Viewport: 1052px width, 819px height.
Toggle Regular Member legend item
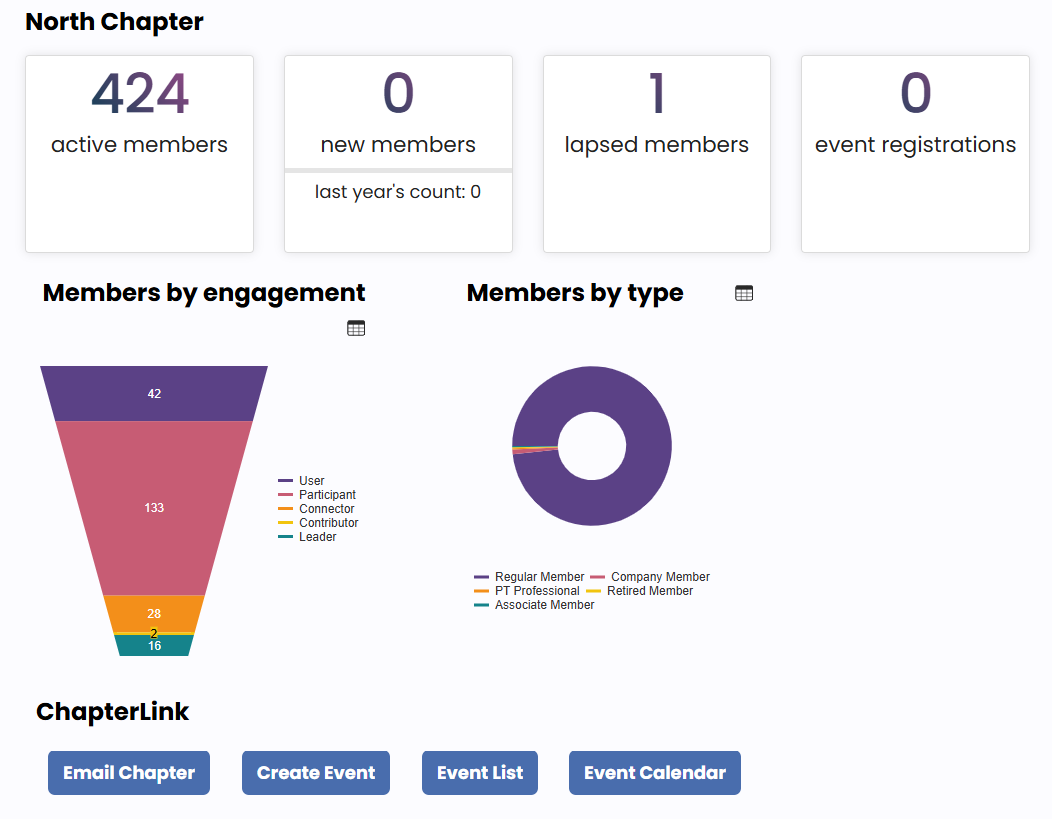pos(539,577)
